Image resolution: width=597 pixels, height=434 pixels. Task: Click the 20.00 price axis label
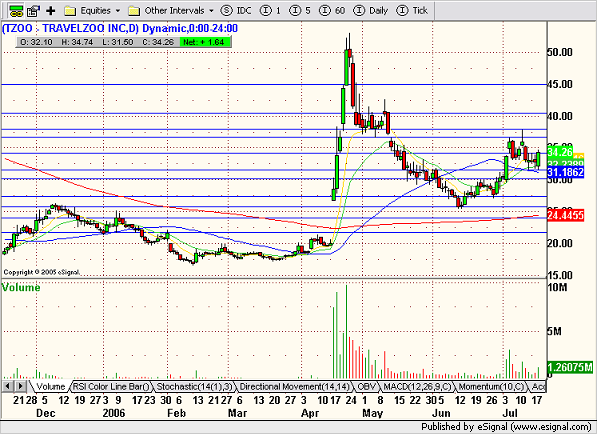pyautogui.click(x=560, y=243)
